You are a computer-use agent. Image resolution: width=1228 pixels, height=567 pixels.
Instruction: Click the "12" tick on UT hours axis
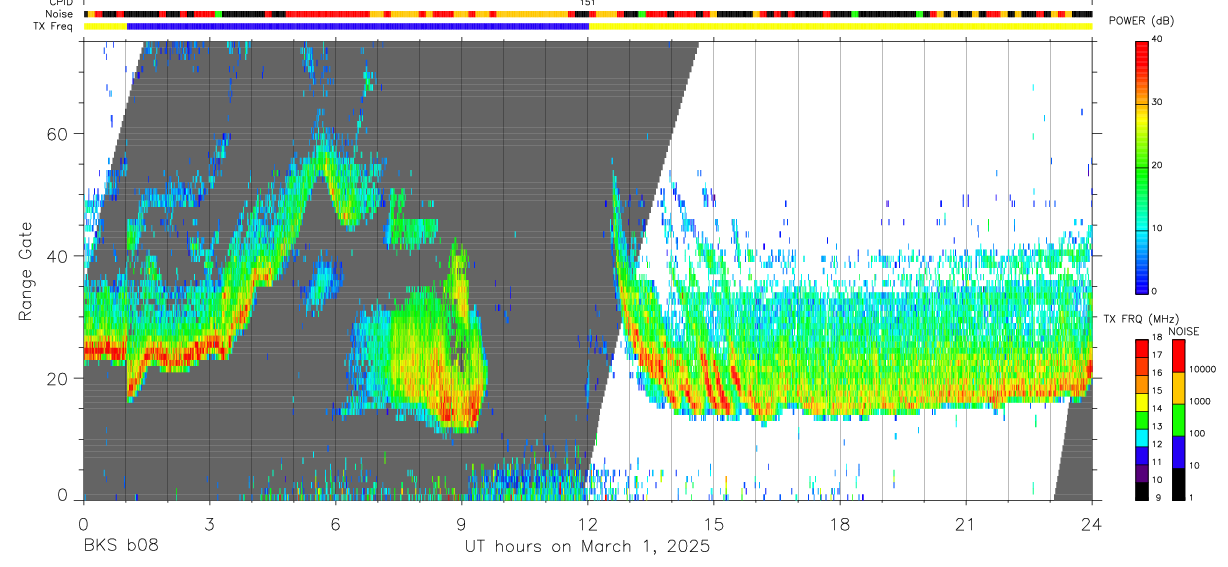[x=588, y=524]
